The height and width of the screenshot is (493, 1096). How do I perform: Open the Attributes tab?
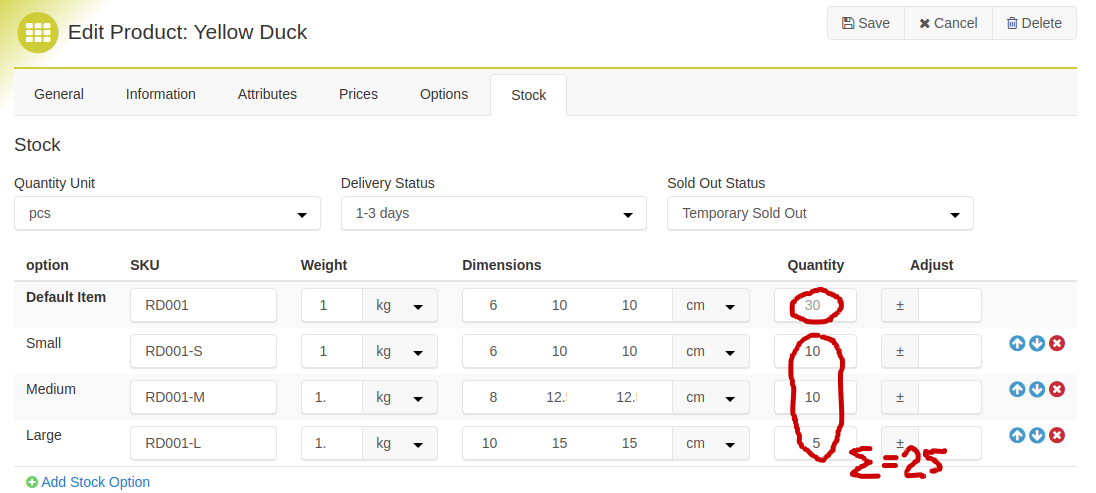[267, 94]
